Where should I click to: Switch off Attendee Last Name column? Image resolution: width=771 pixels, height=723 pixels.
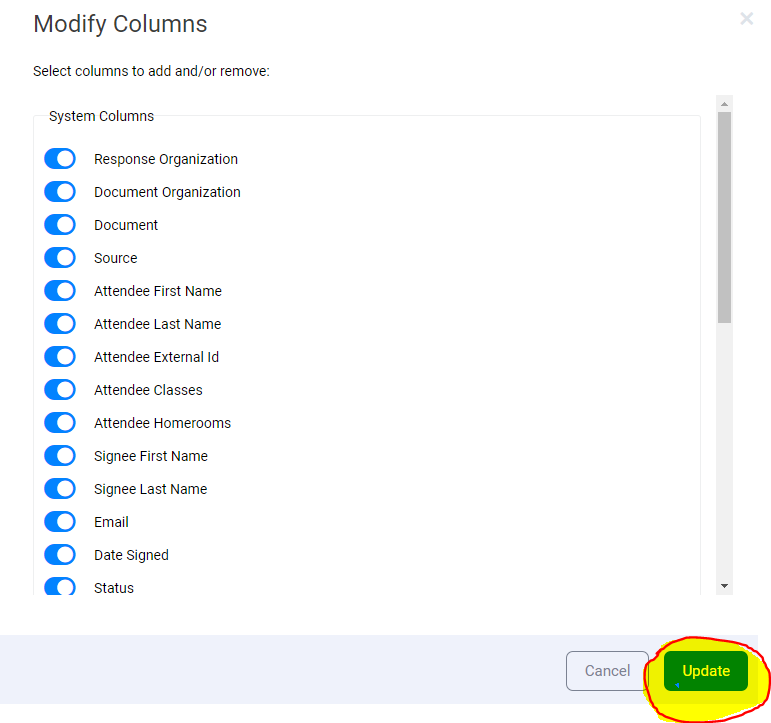(60, 324)
